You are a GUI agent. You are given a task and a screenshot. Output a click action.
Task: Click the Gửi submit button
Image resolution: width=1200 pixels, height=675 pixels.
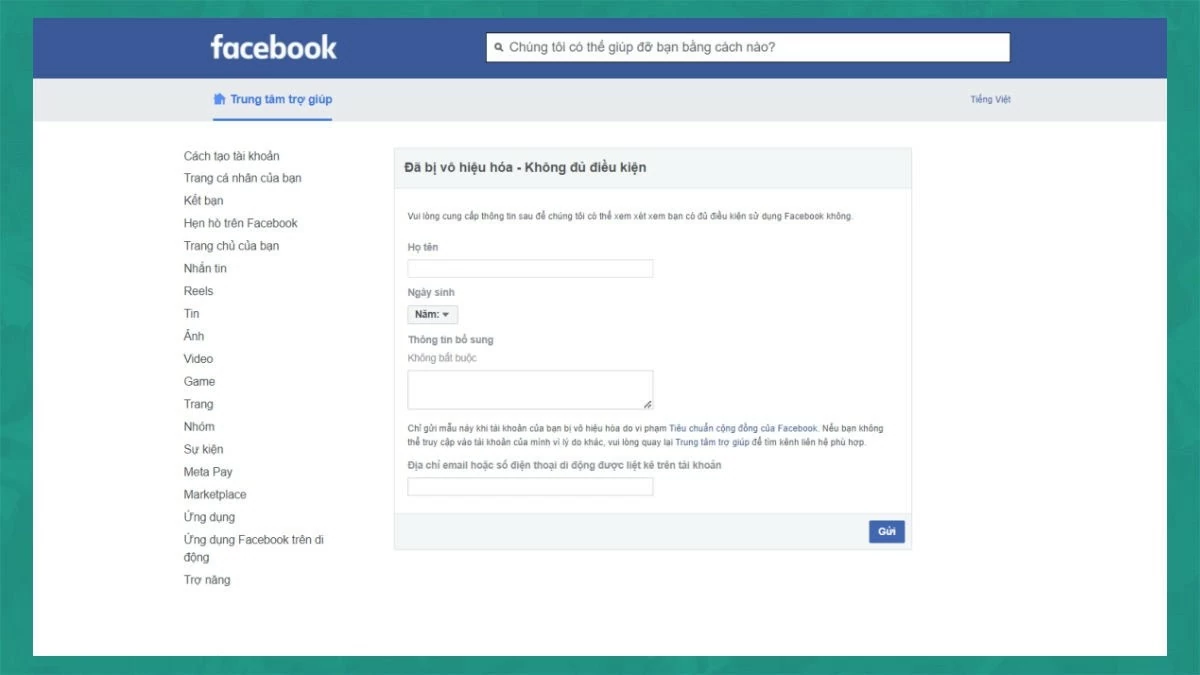pyautogui.click(x=885, y=531)
